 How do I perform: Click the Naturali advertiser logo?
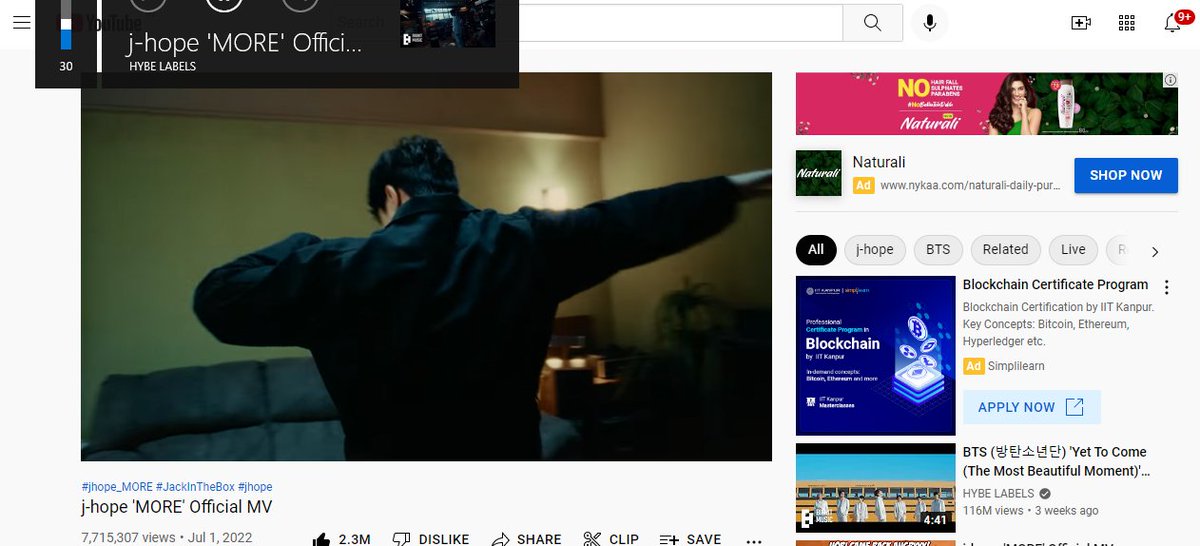[818, 173]
